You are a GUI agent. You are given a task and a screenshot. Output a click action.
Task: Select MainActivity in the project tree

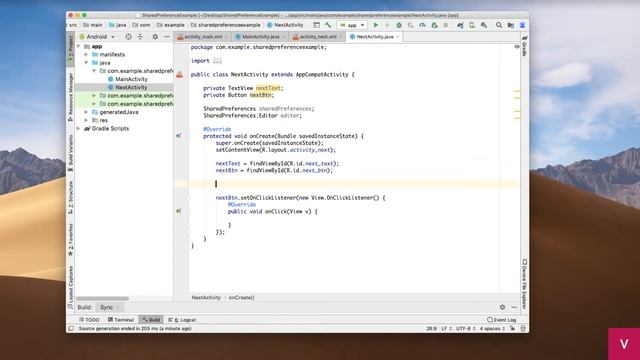(131, 79)
